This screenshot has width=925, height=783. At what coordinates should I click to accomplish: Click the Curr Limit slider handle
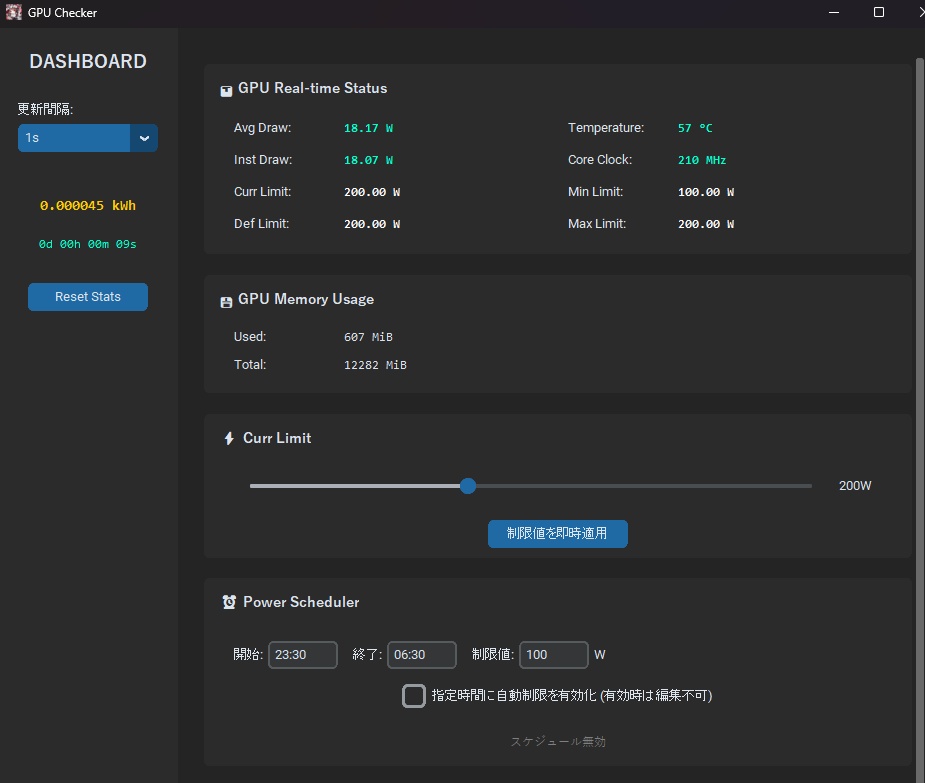coord(468,486)
